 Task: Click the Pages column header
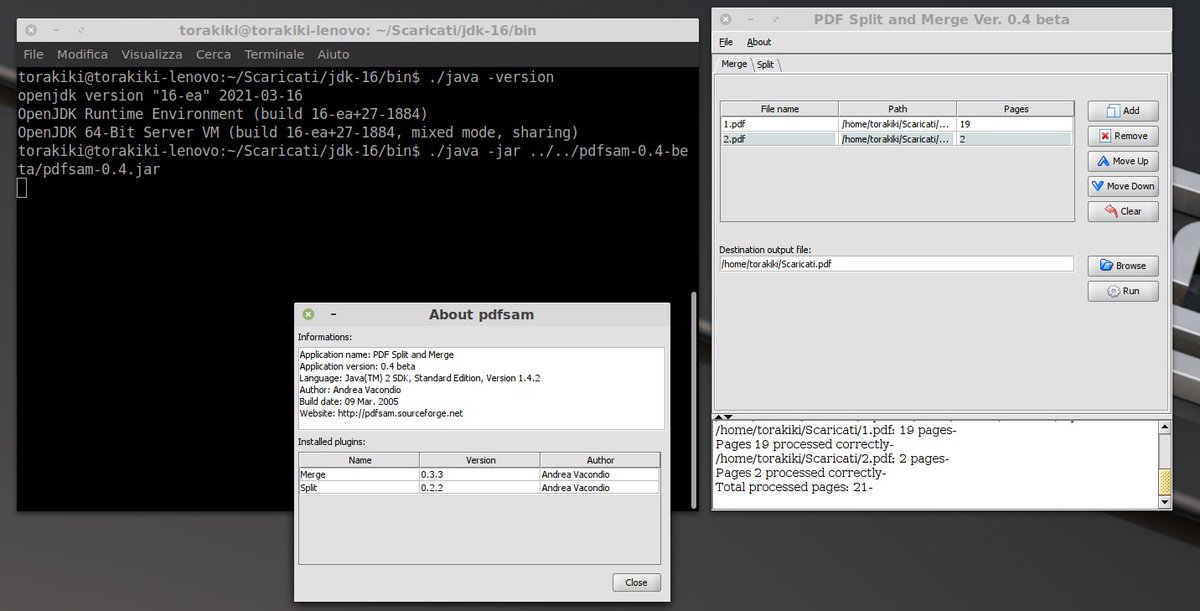(x=1015, y=109)
